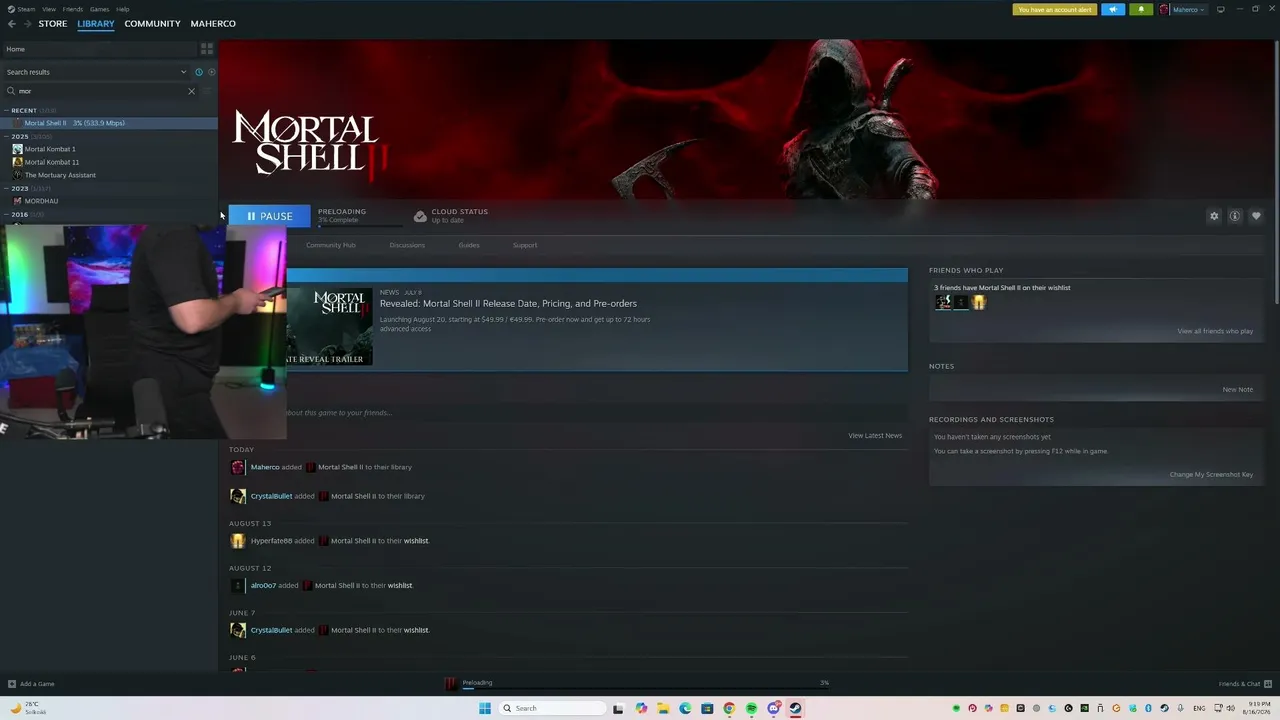
Task: Select Mortal Shell II in Recent list
Action: tap(109, 123)
